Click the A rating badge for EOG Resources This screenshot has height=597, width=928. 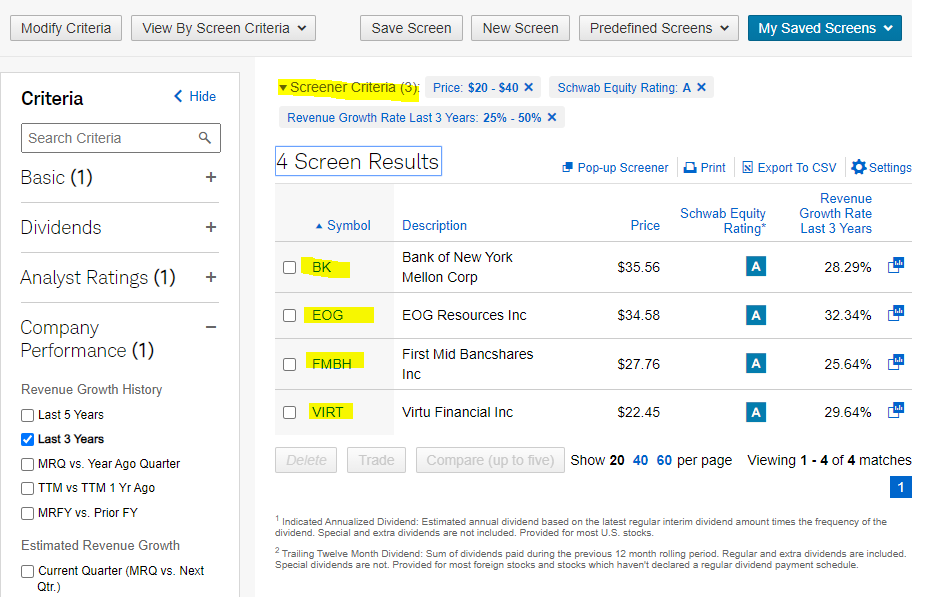756,315
